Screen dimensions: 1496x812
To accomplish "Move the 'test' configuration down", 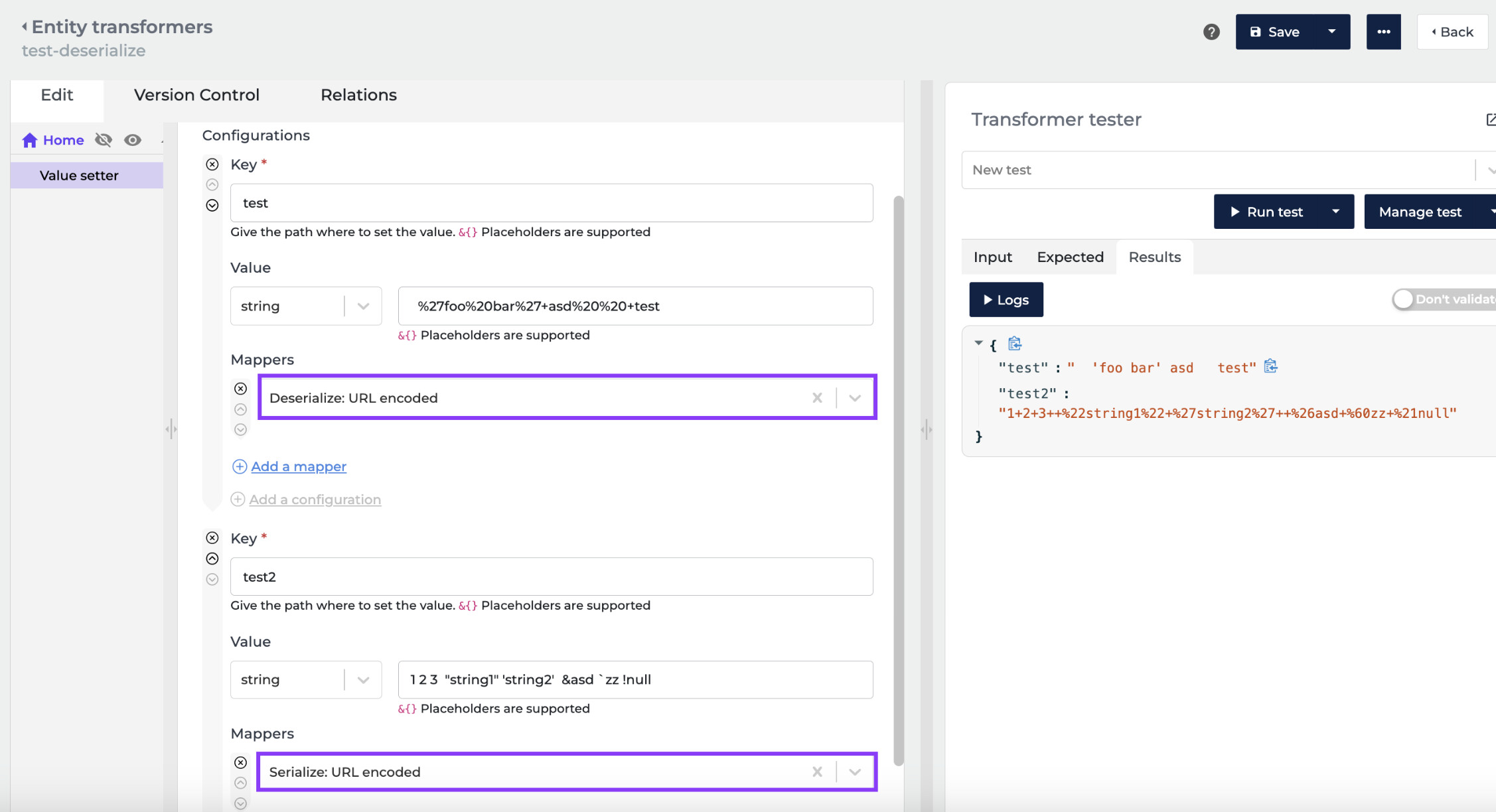I will 212,206.
